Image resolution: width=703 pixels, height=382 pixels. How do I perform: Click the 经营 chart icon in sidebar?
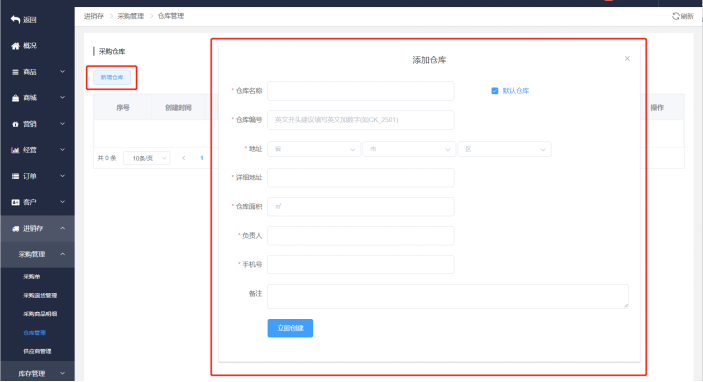pos(15,150)
